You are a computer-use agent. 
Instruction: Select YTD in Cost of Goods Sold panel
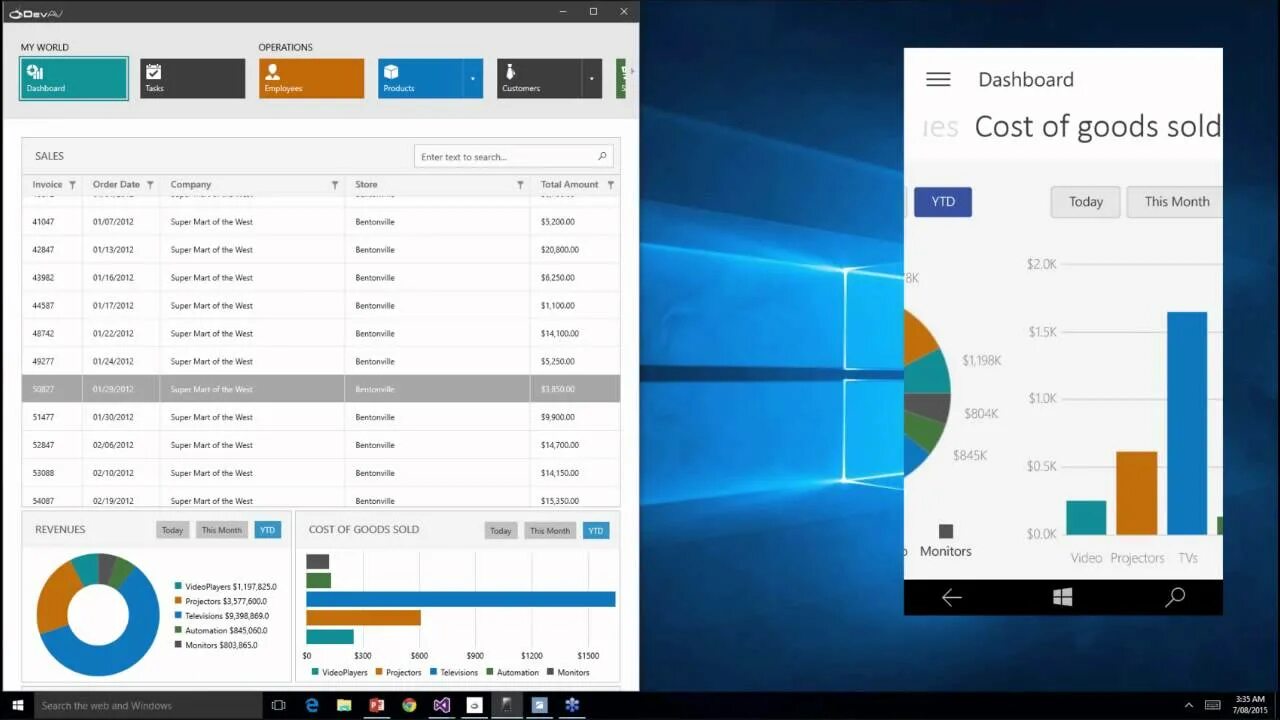(596, 531)
